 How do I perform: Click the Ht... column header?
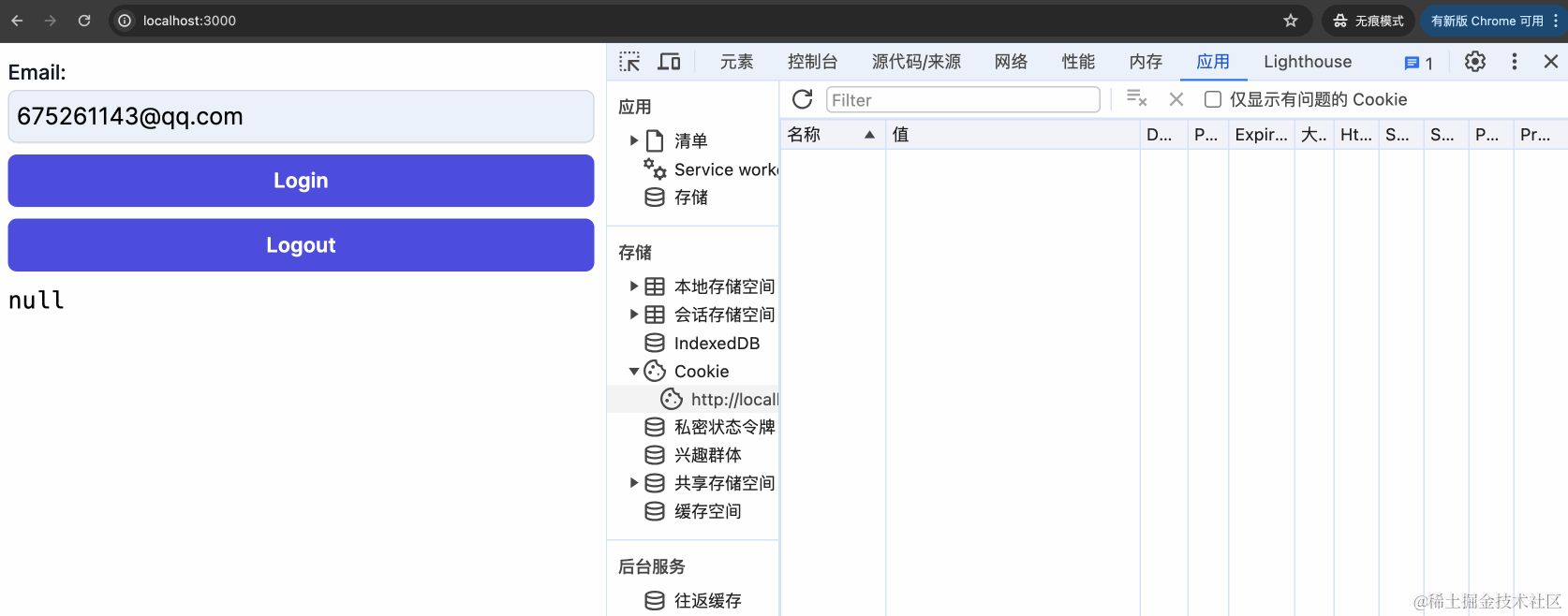click(1355, 135)
